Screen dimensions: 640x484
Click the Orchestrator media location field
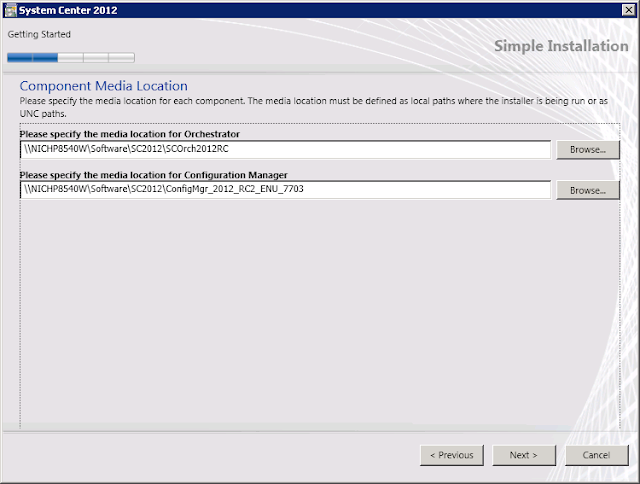point(285,149)
